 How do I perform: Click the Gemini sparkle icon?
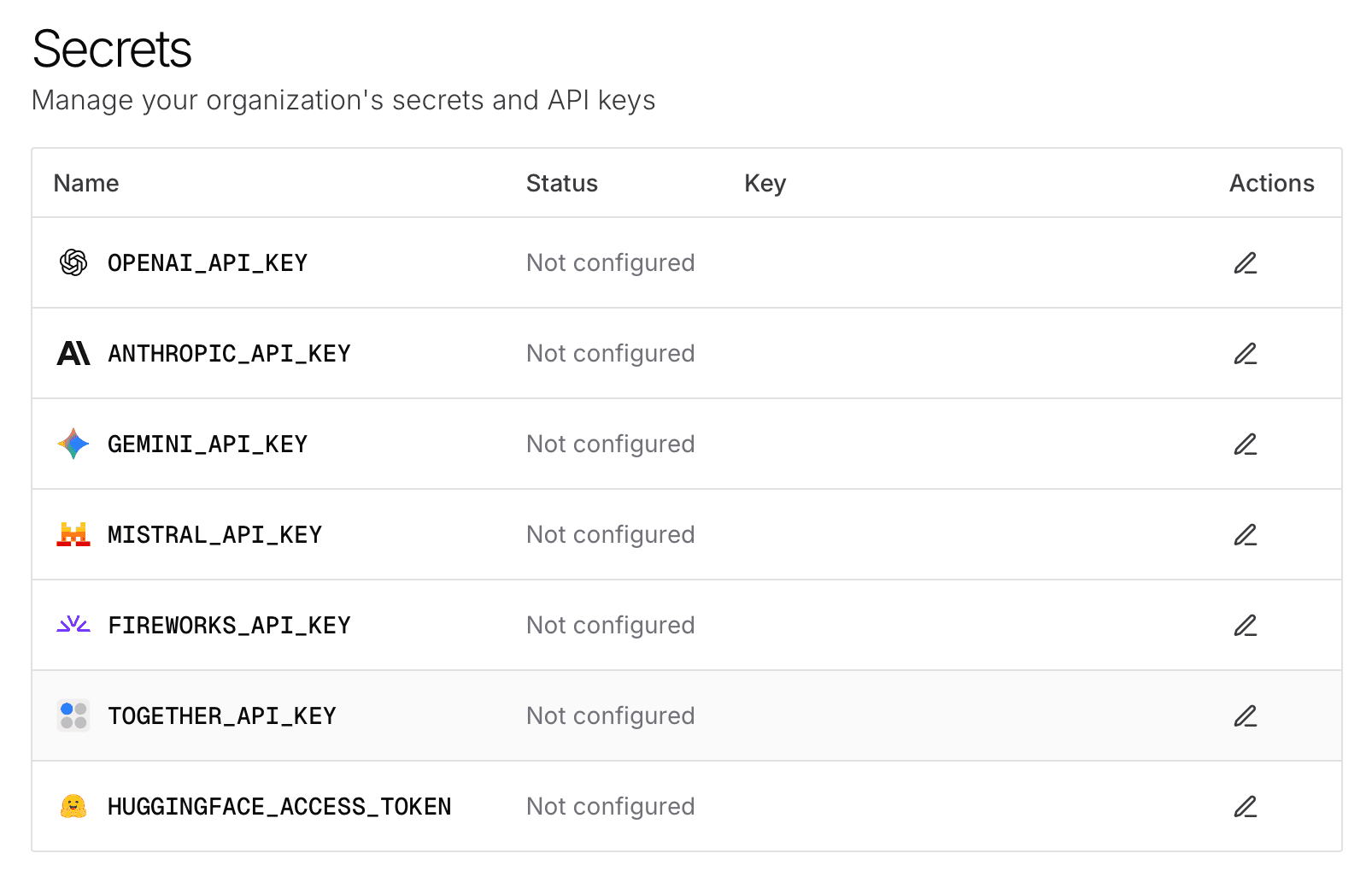73,444
